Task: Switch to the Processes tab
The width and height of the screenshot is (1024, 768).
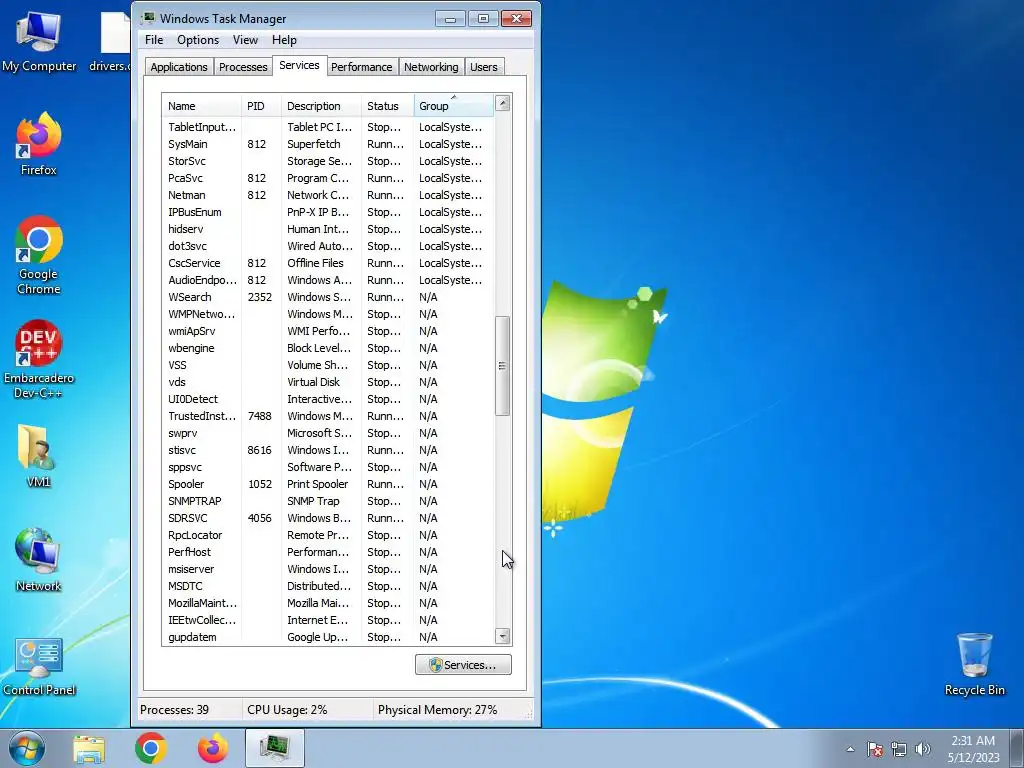Action: 243,67
